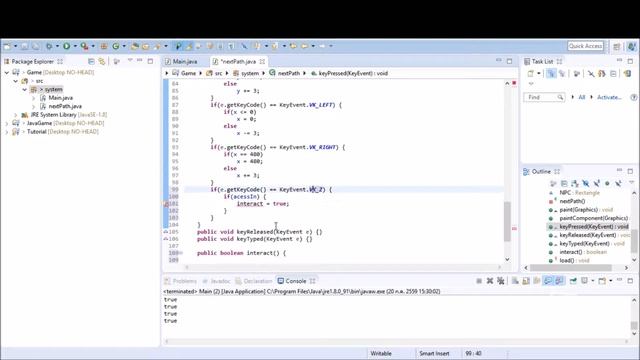Image resolution: width=640 pixels, height=360 pixels.
Task: Toggle Focus on Workweek in Task List
Action: 576,73
